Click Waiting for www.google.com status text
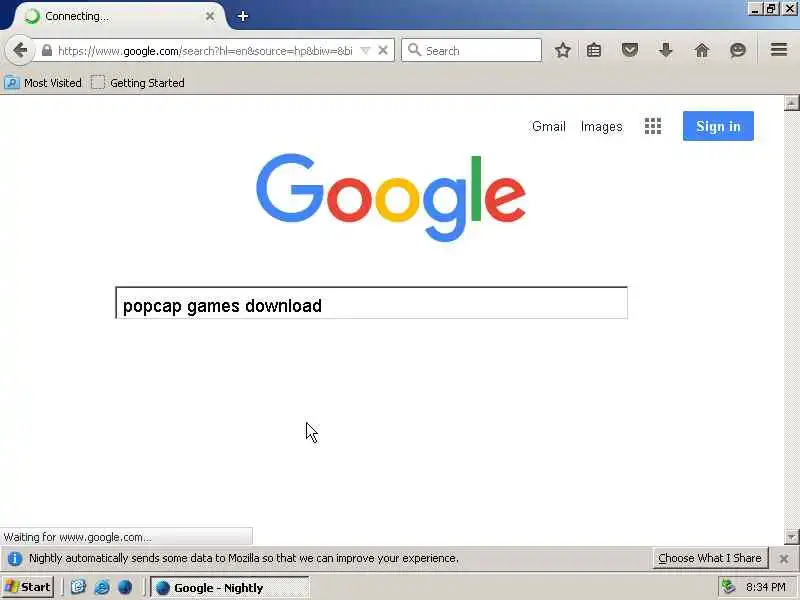Viewport: 800px width, 600px height. pyautogui.click(x=78, y=537)
